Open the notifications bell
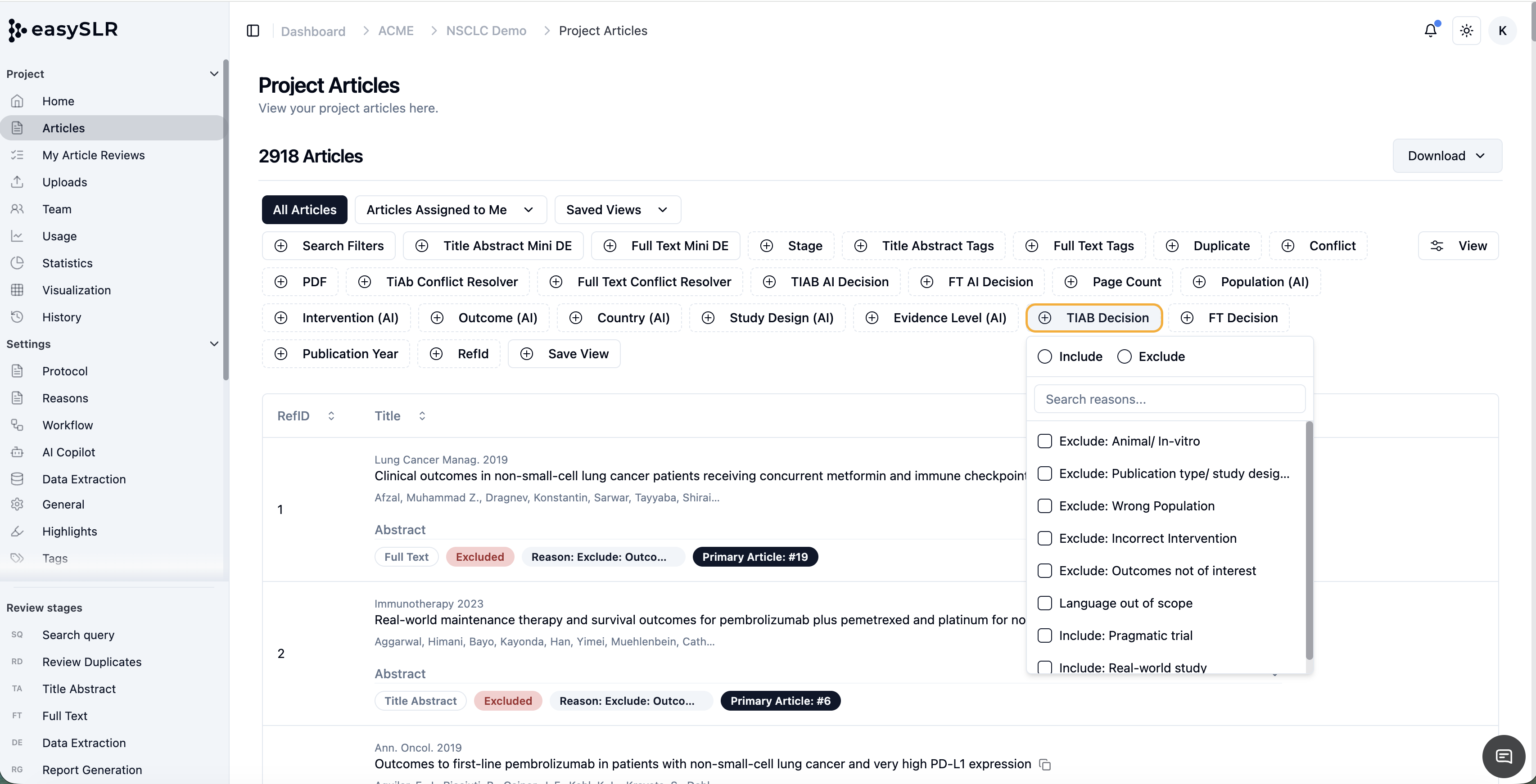1536x784 pixels. 1431,31
